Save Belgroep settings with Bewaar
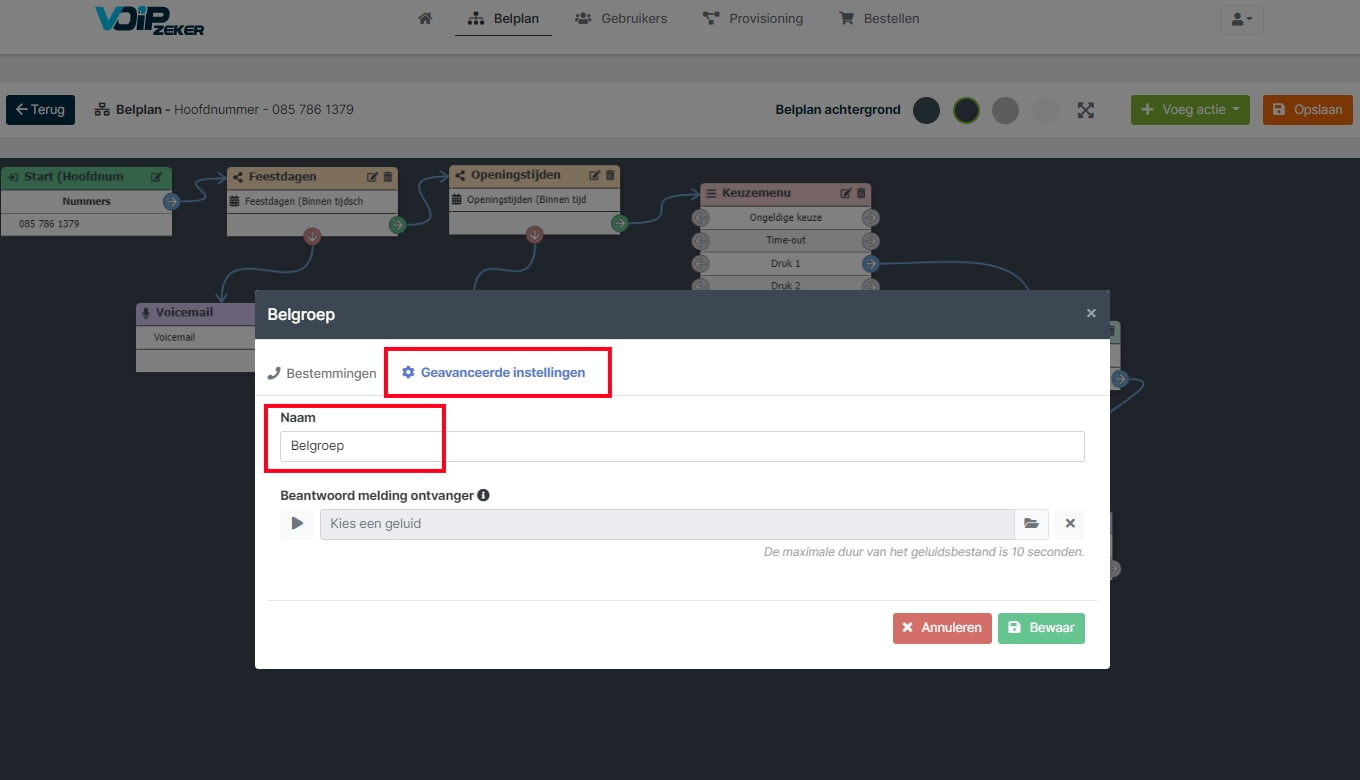The image size is (1360, 780). pyautogui.click(x=1041, y=628)
